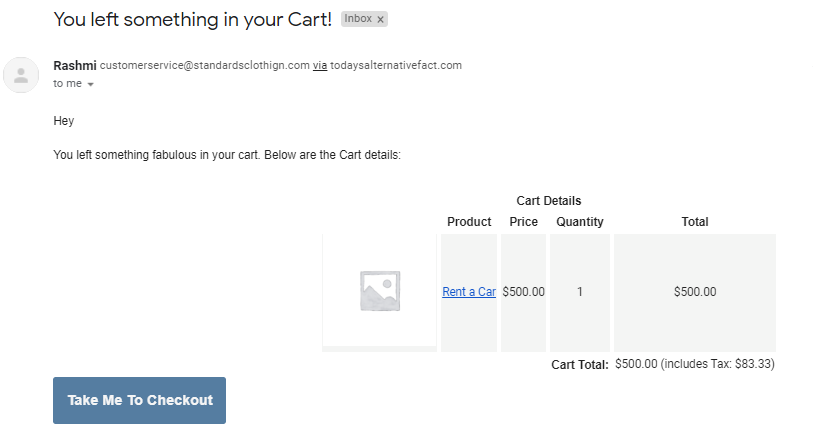The width and height of the screenshot is (813, 442).
Task: Select the customerservice@standardsclothign.com sender address
Action: point(205,66)
